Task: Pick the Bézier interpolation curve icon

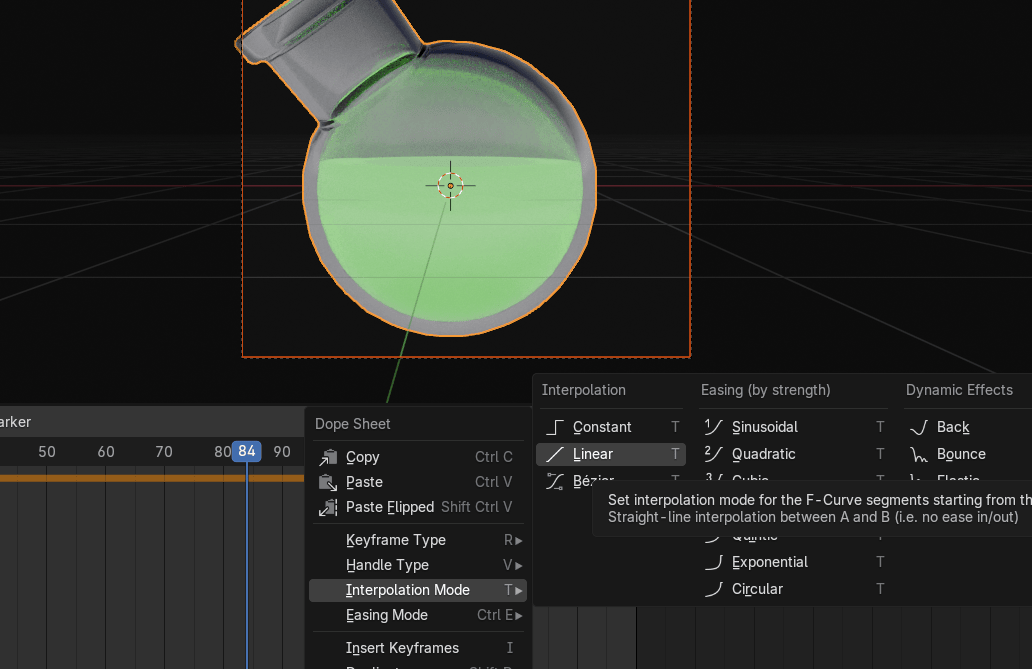Action: 556,481
